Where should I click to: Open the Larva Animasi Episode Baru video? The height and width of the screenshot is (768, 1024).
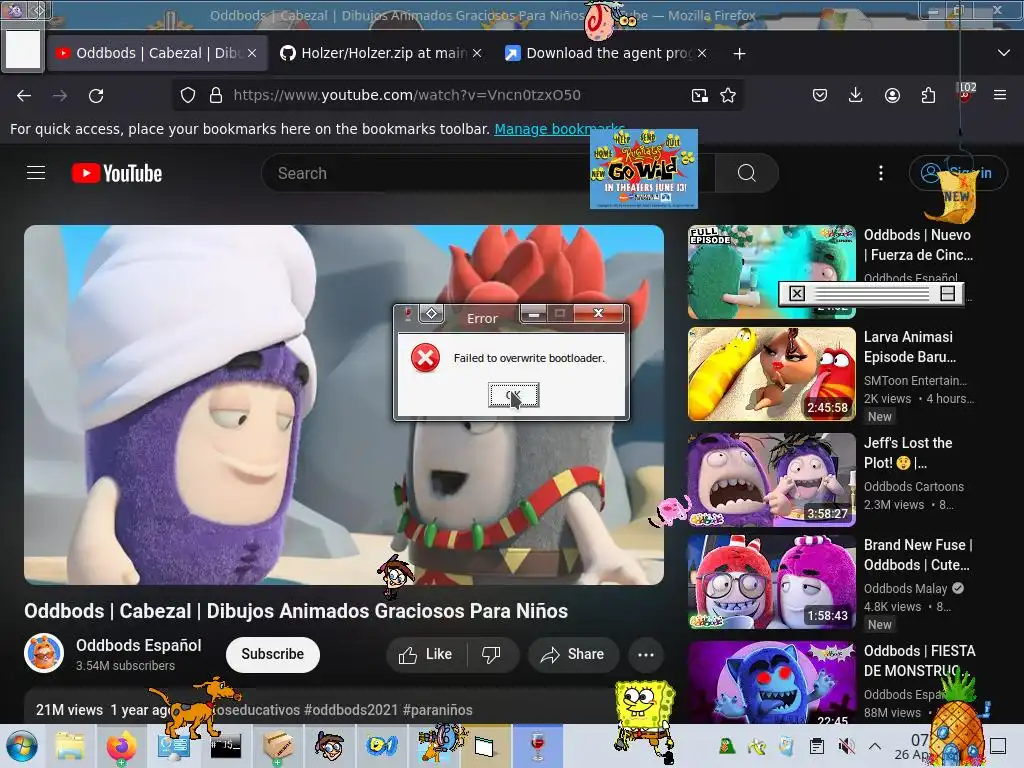(x=910, y=347)
